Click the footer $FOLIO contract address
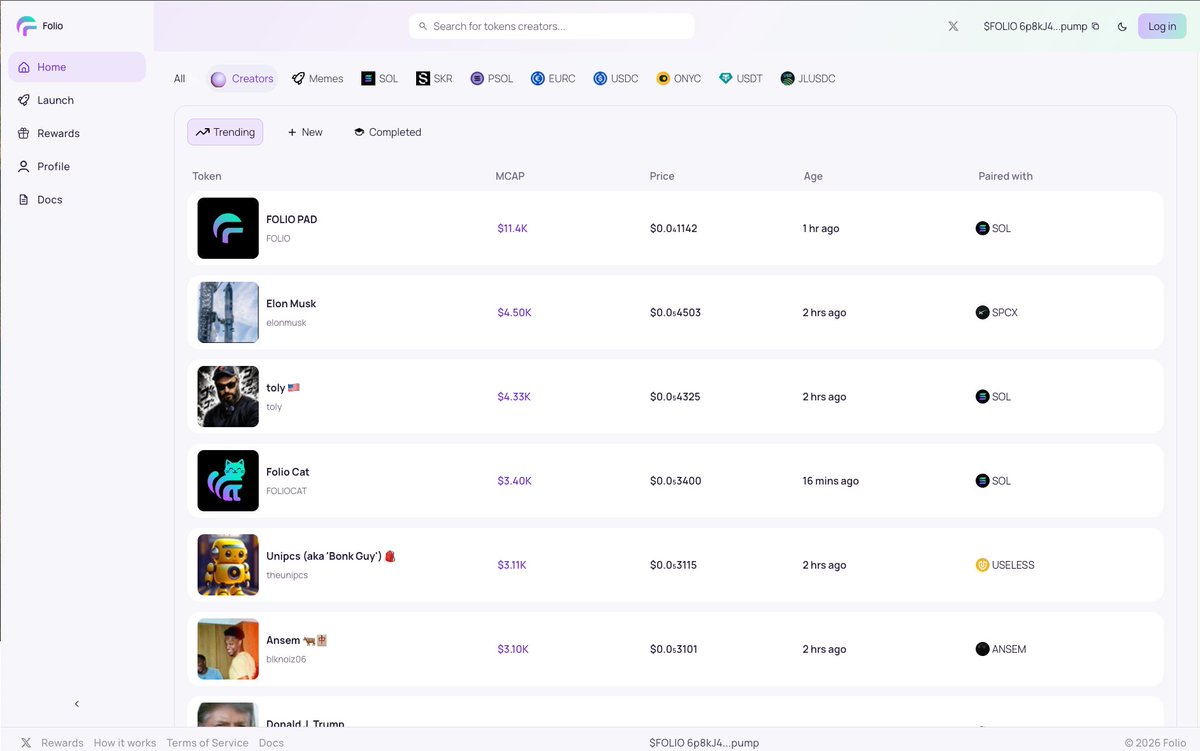This screenshot has width=1200, height=751. click(x=704, y=743)
